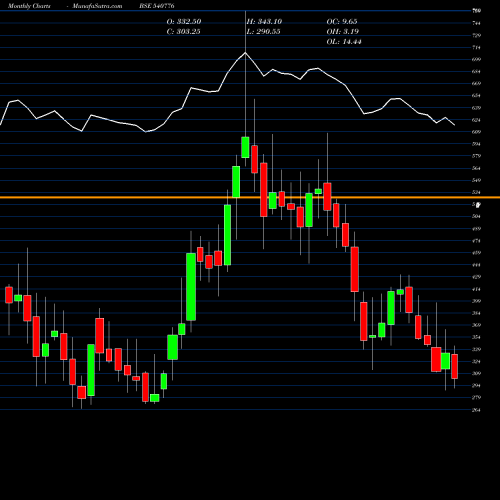Click the low value "L: 290.55"

(263, 31)
